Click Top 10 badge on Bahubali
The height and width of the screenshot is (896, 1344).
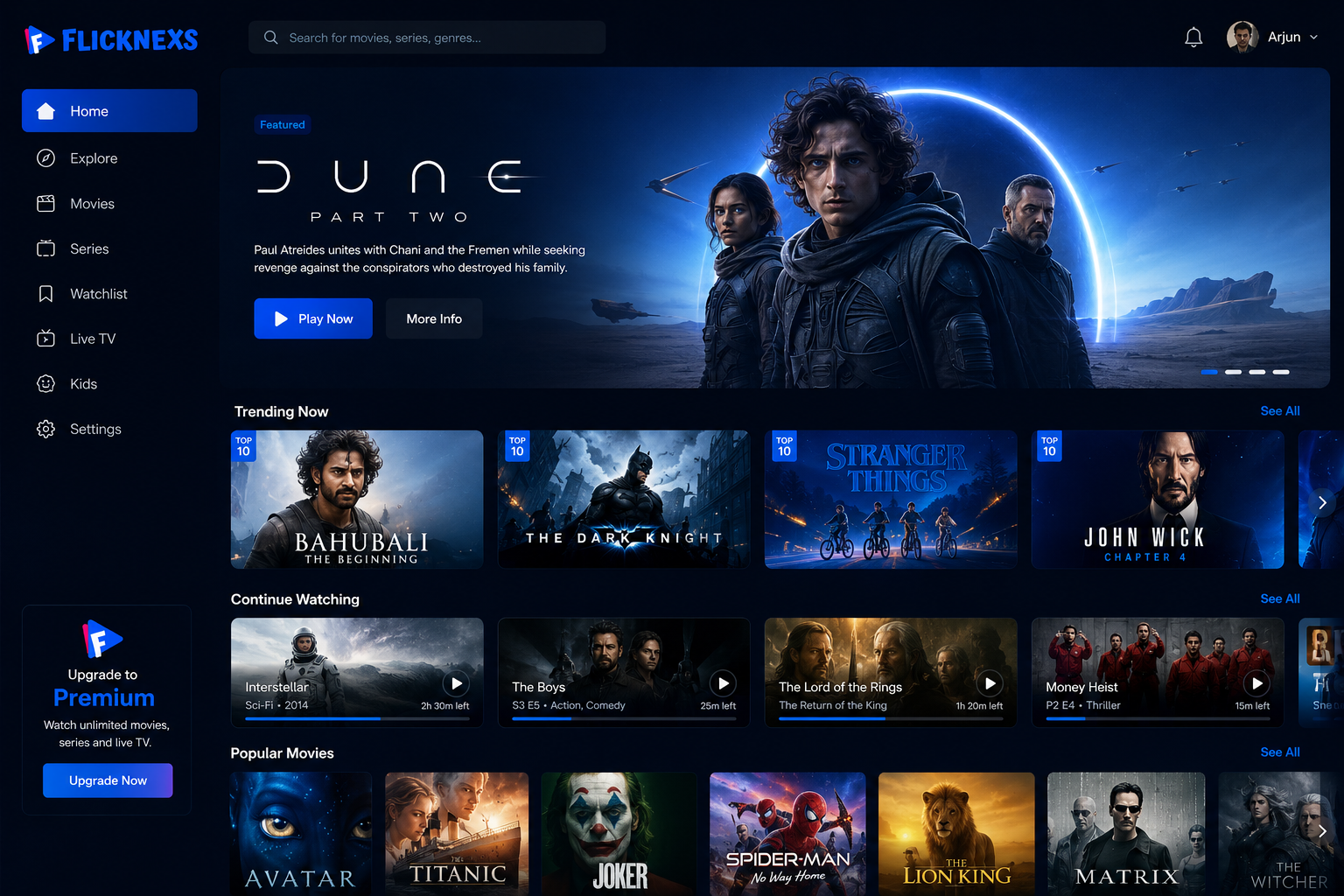243,446
